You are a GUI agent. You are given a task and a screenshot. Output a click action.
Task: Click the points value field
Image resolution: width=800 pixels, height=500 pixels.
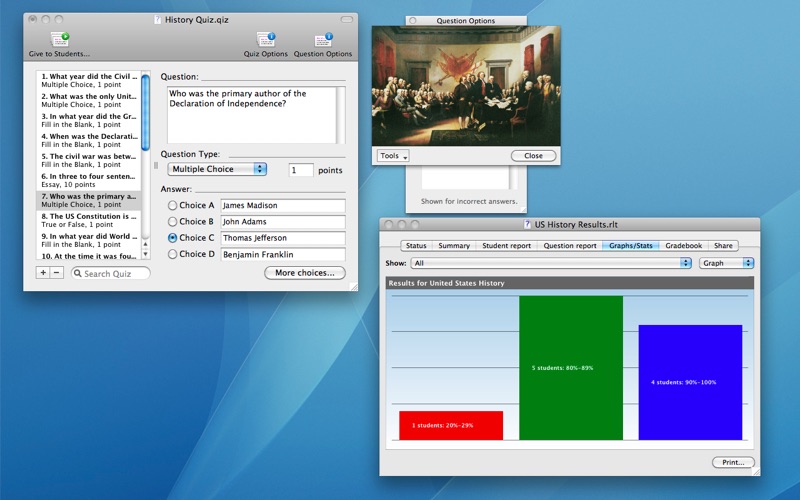pos(301,170)
